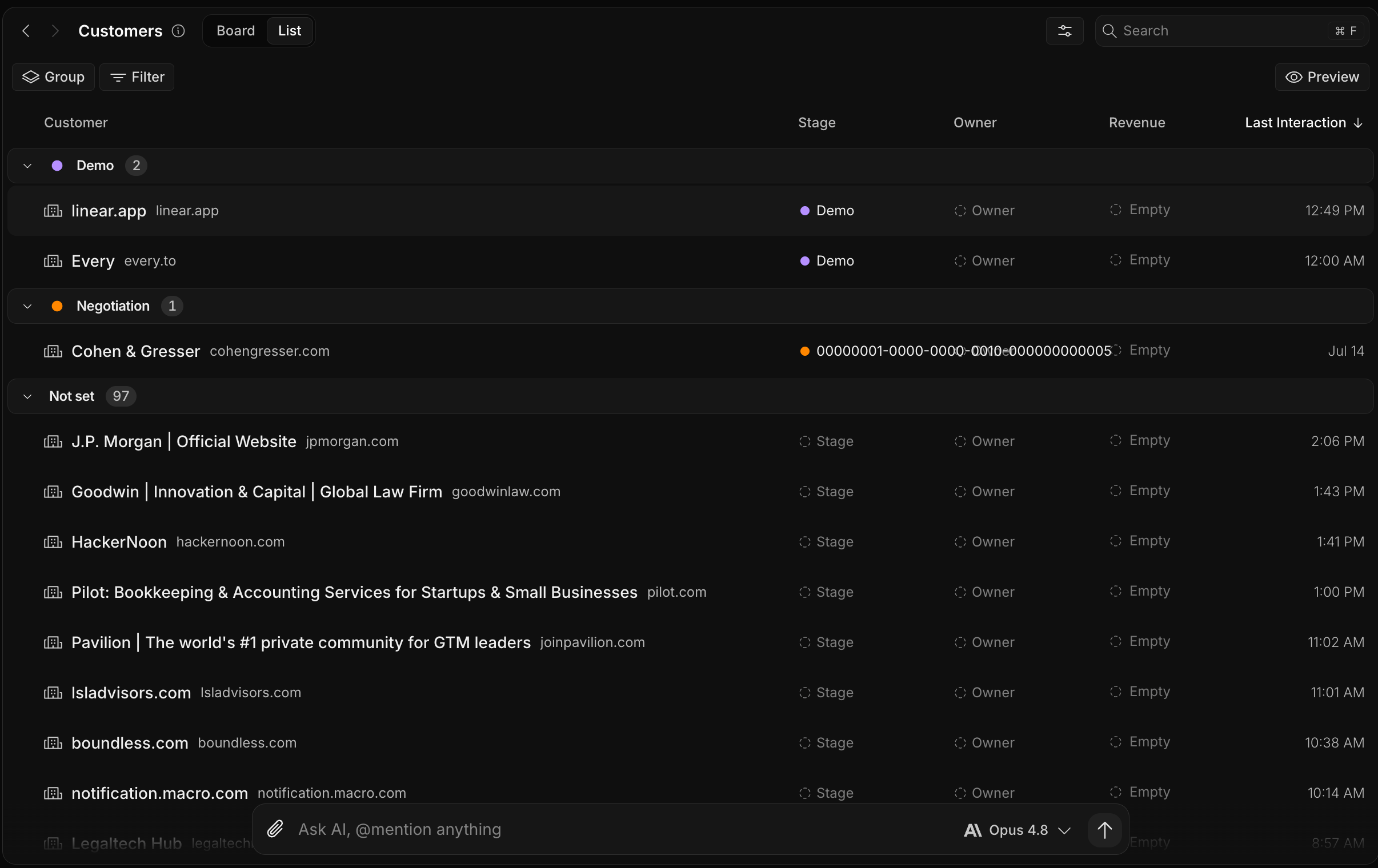Click the orange stage dot for Cohen & Gresser
Screen dimensions: 1378x868
pyautogui.click(x=804, y=351)
